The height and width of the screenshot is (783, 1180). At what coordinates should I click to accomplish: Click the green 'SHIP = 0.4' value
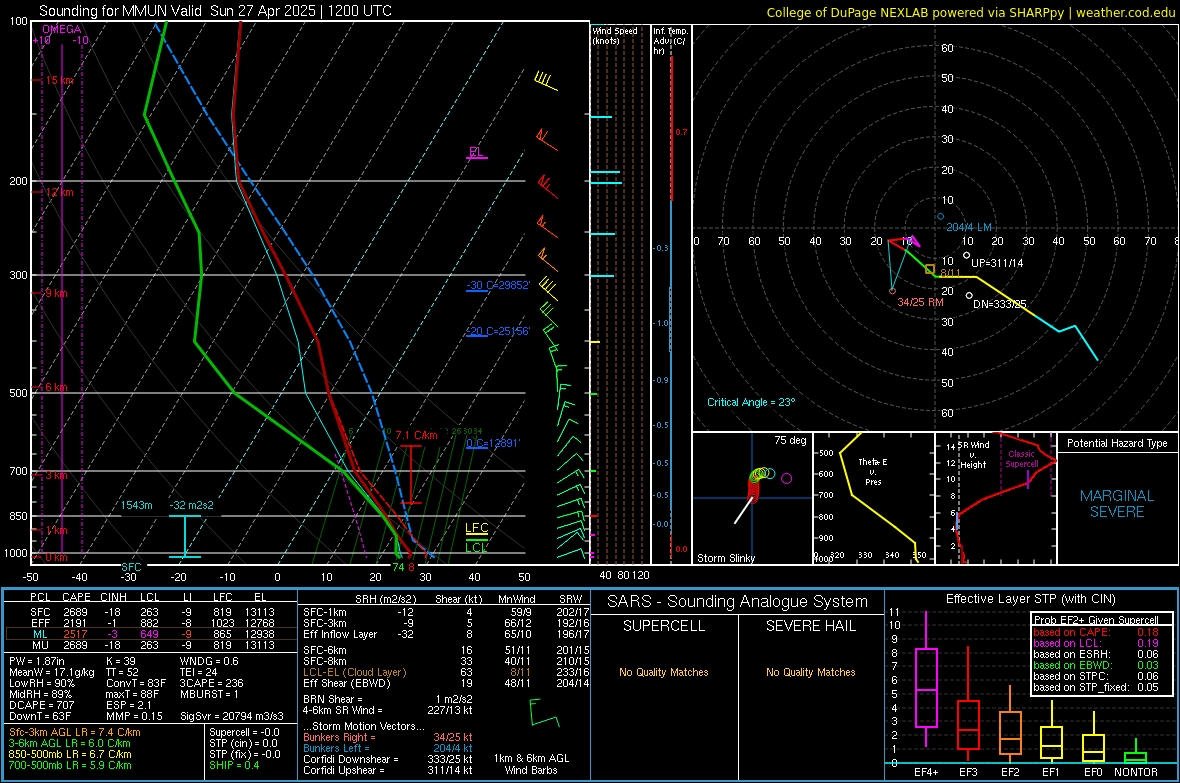pyautogui.click(x=234, y=766)
